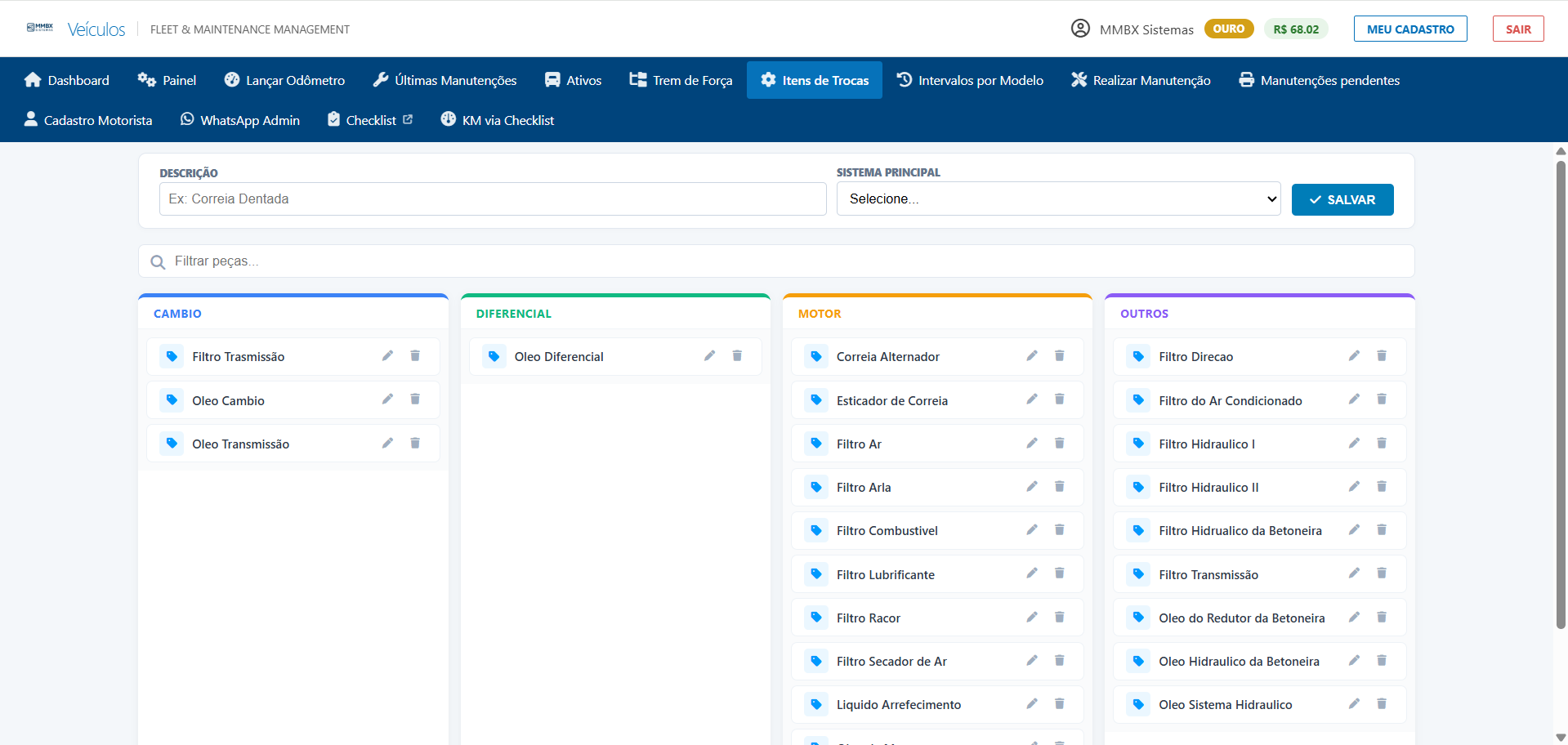1568x745 pixels.
Task: Edit the Oleo Diferencial item
Action: click(709, 355)
